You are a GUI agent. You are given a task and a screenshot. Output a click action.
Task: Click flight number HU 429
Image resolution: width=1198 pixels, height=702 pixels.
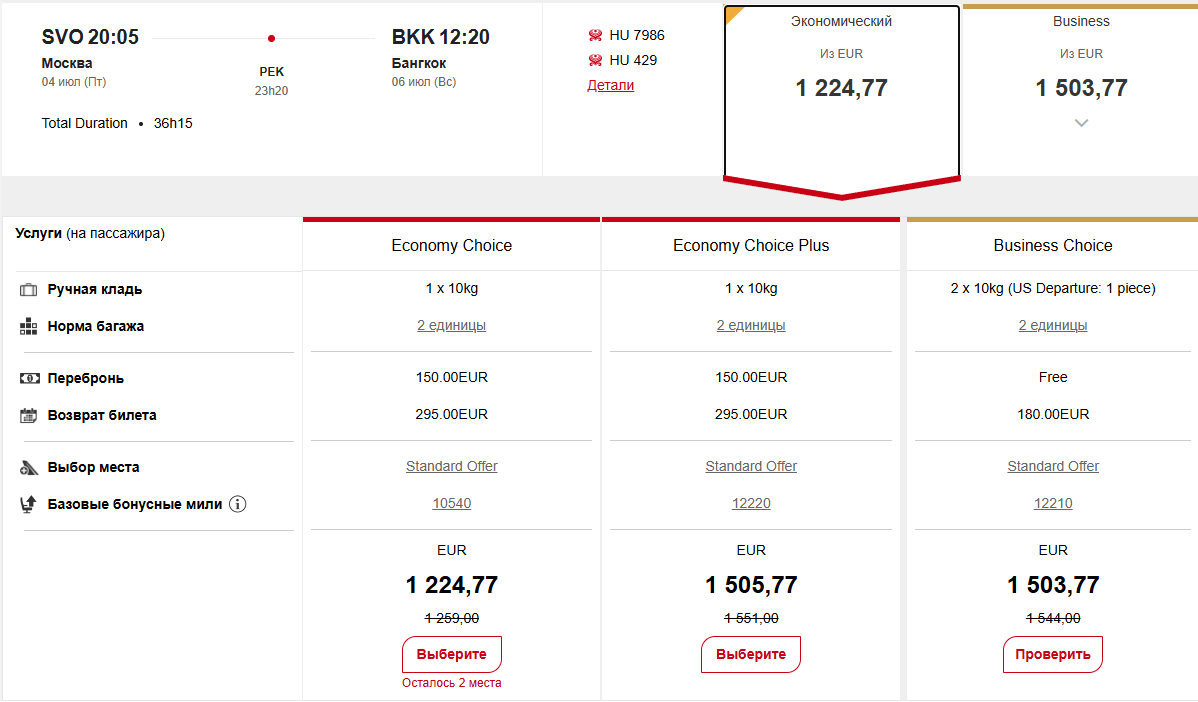tap(633, 60)
